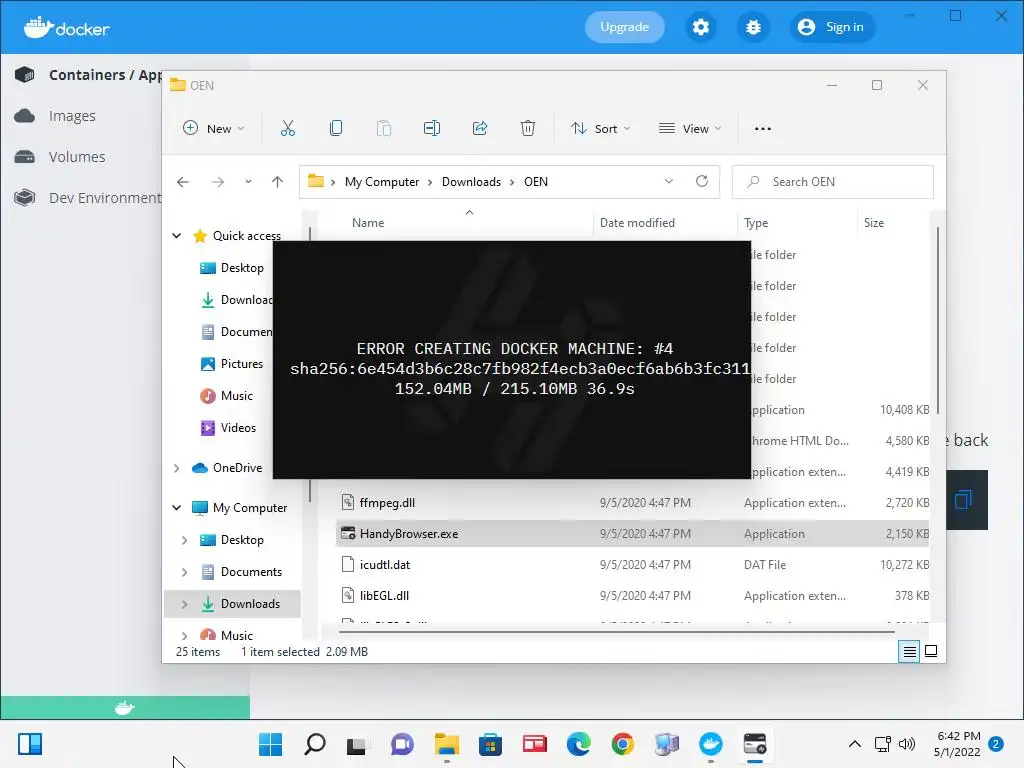
Task: Open Docker troubleshoot bug icon
Action: coord(753,27)
